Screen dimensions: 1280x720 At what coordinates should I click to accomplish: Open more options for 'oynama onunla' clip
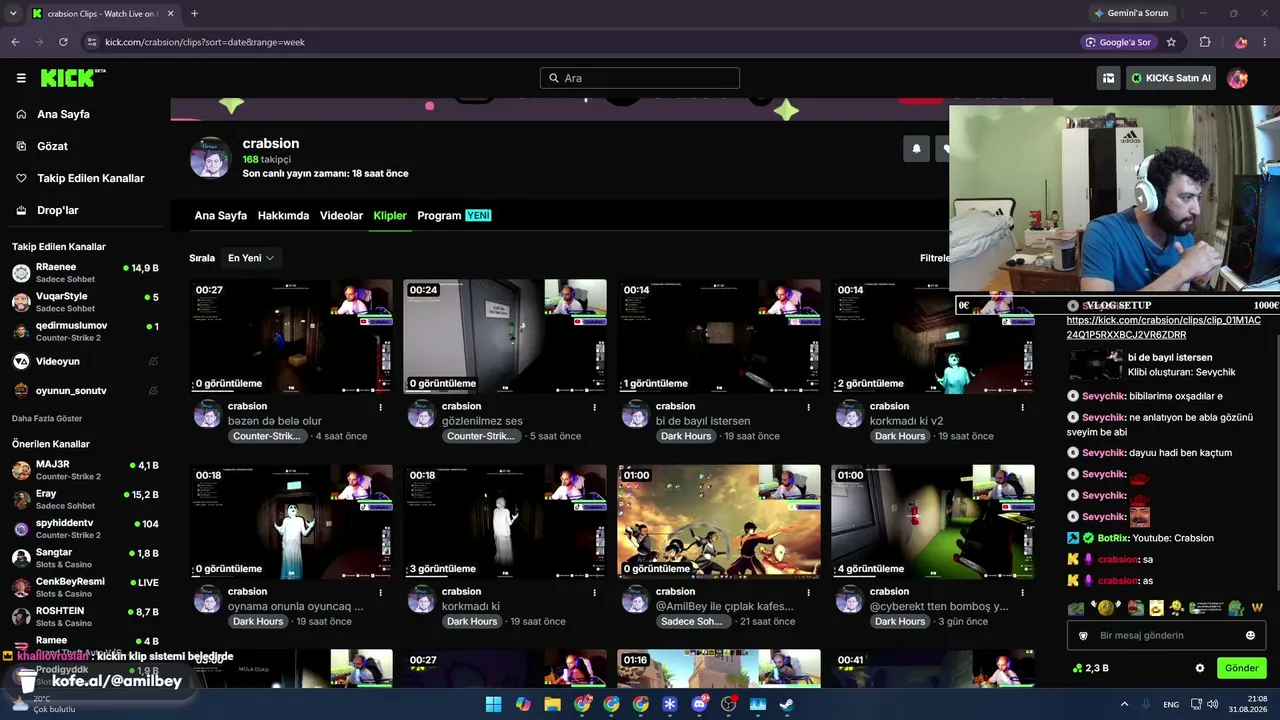[380, 592]
